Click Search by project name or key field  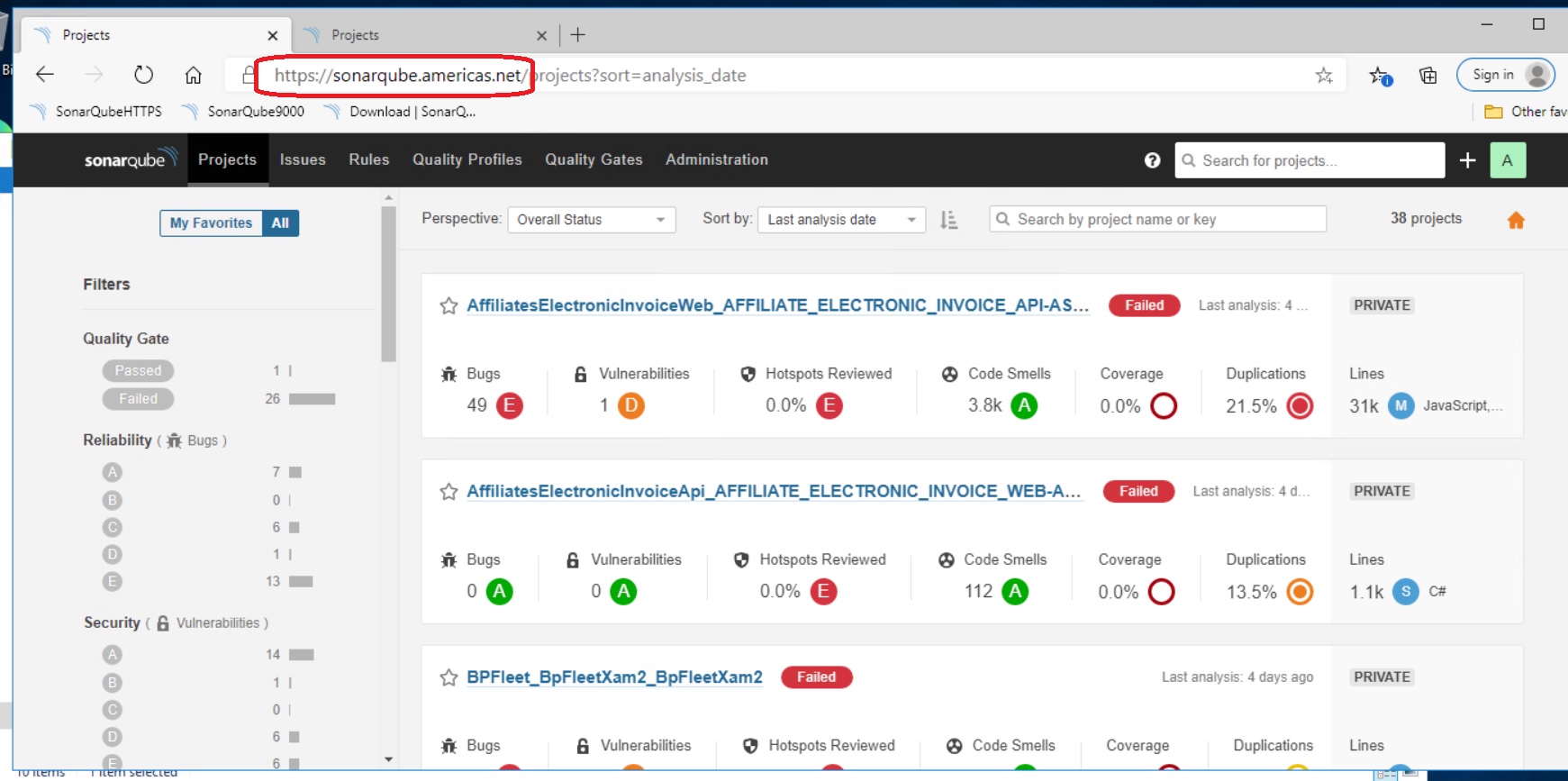1157,219
